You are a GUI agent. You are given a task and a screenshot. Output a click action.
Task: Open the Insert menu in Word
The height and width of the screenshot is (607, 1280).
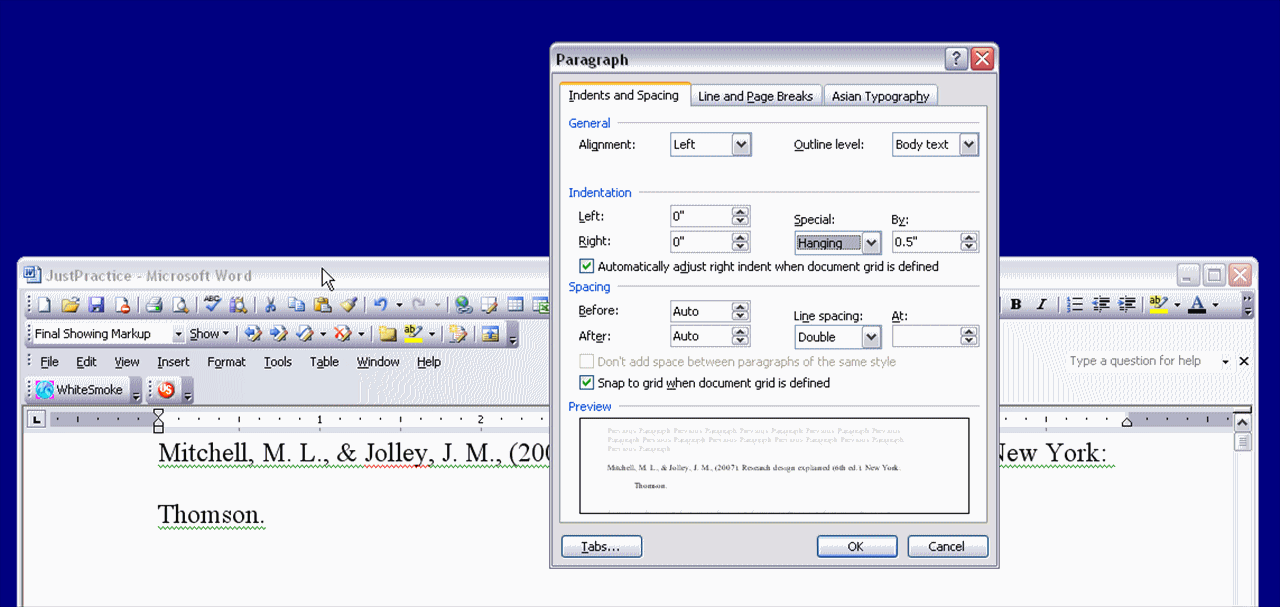173,362
